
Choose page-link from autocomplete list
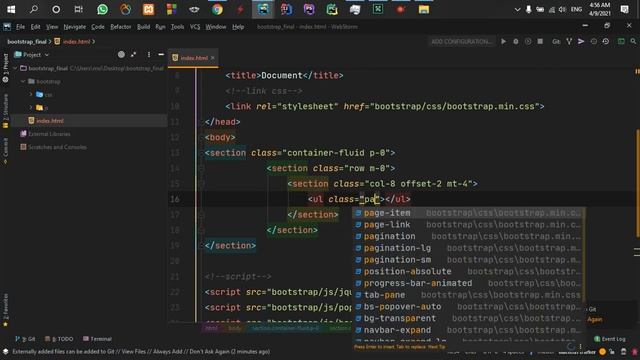point(469,225)
